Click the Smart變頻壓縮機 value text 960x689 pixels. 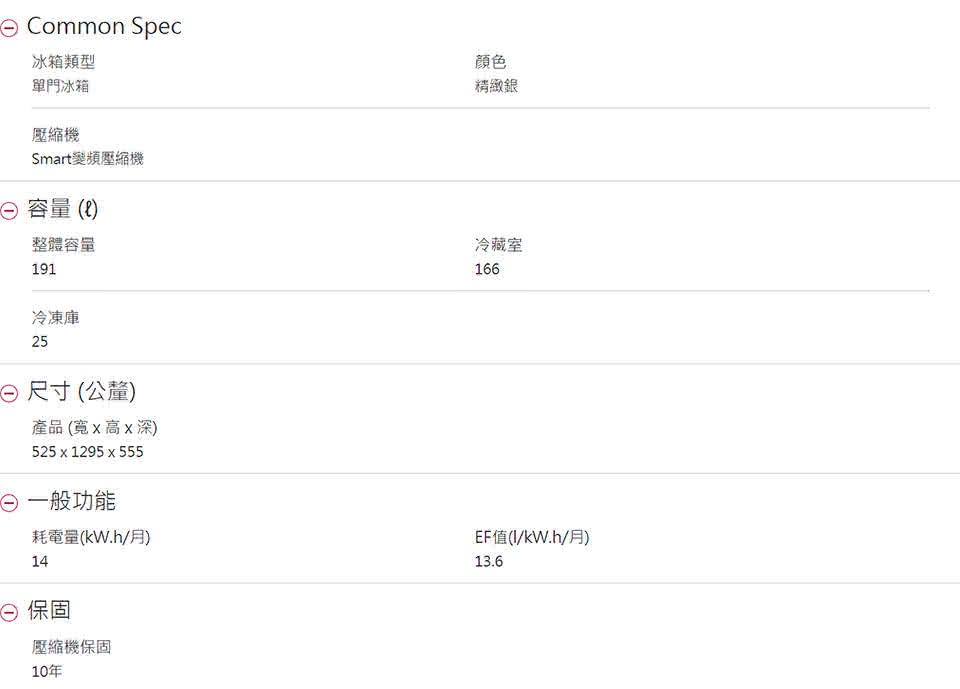pos(88,159)
